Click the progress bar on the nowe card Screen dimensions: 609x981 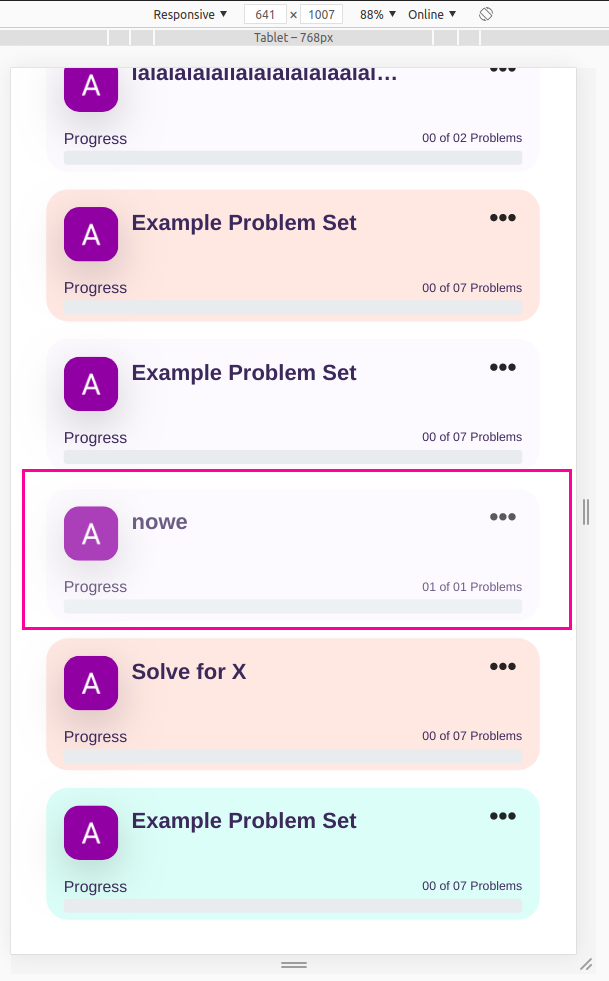[x=293, y=607]
